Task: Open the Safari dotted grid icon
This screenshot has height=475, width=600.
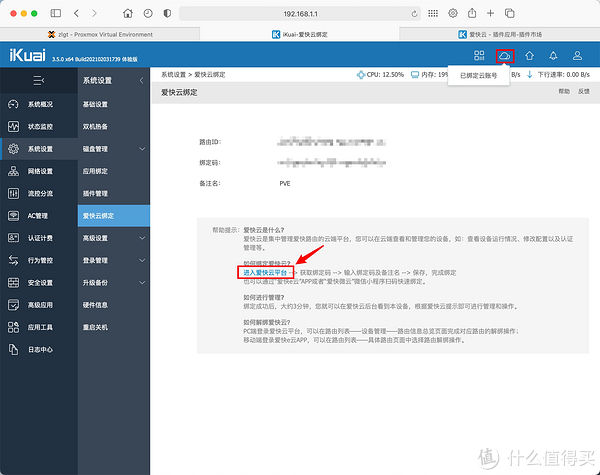Action: pos(433,13)
